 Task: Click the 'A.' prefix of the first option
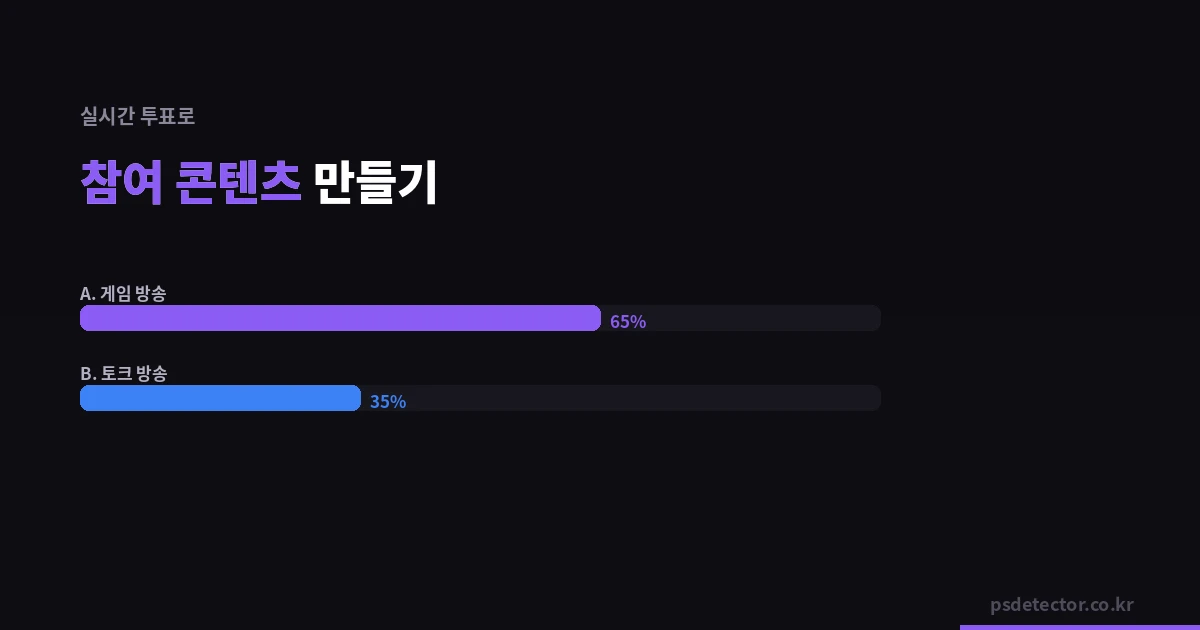point(88,294)
